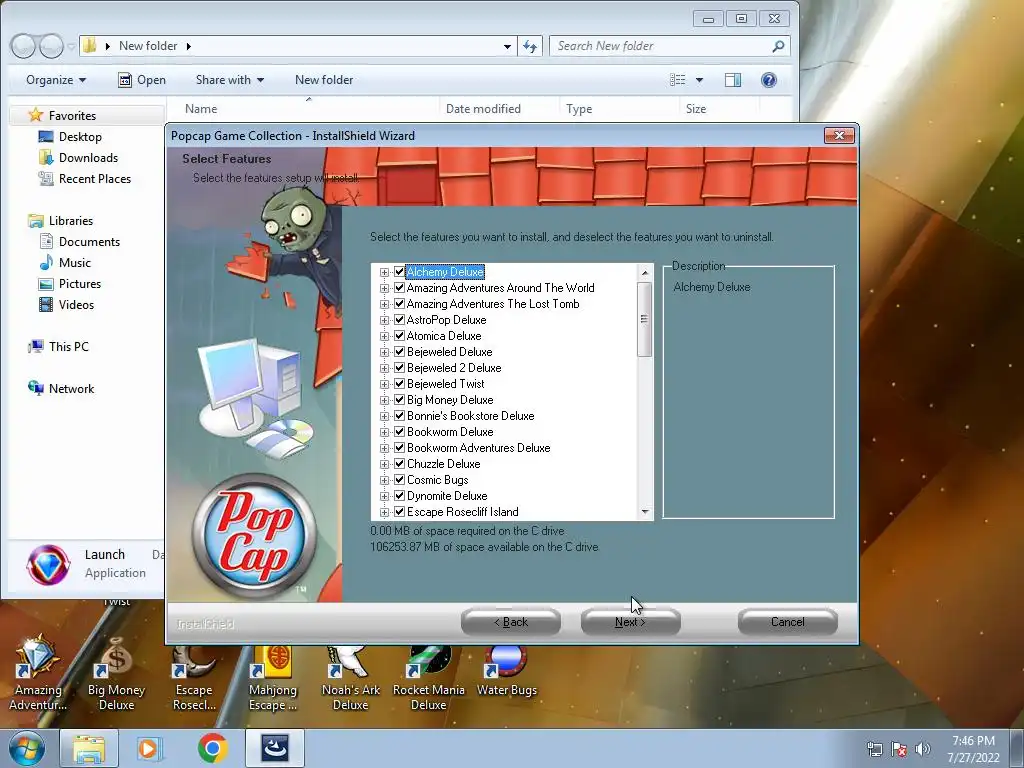This screenshot has width=1024, height=768.
Task: Click the Amazing Adventures desktop shortcut icon
Action: click(x=38, y=673)
